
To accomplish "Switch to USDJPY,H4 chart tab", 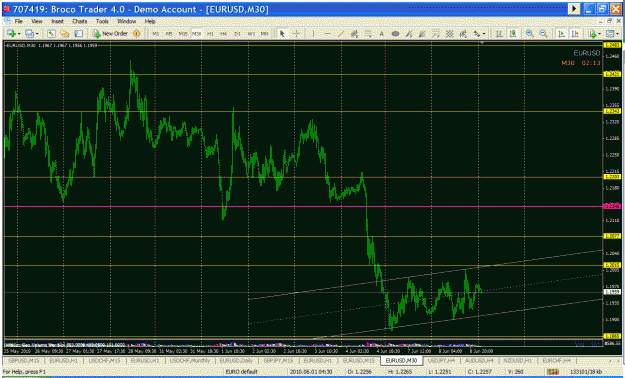I will click(x=440, y=360).
